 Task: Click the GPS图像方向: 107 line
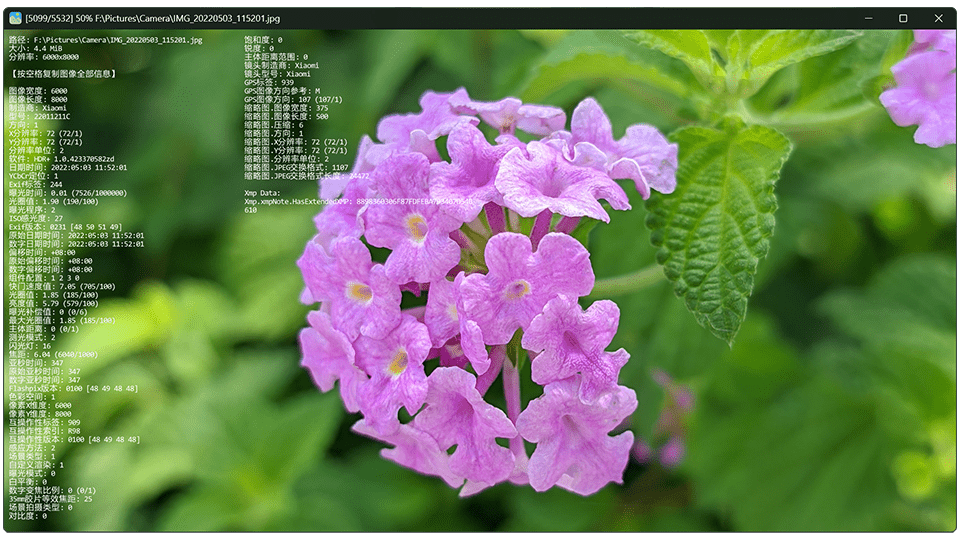(293, 99)
